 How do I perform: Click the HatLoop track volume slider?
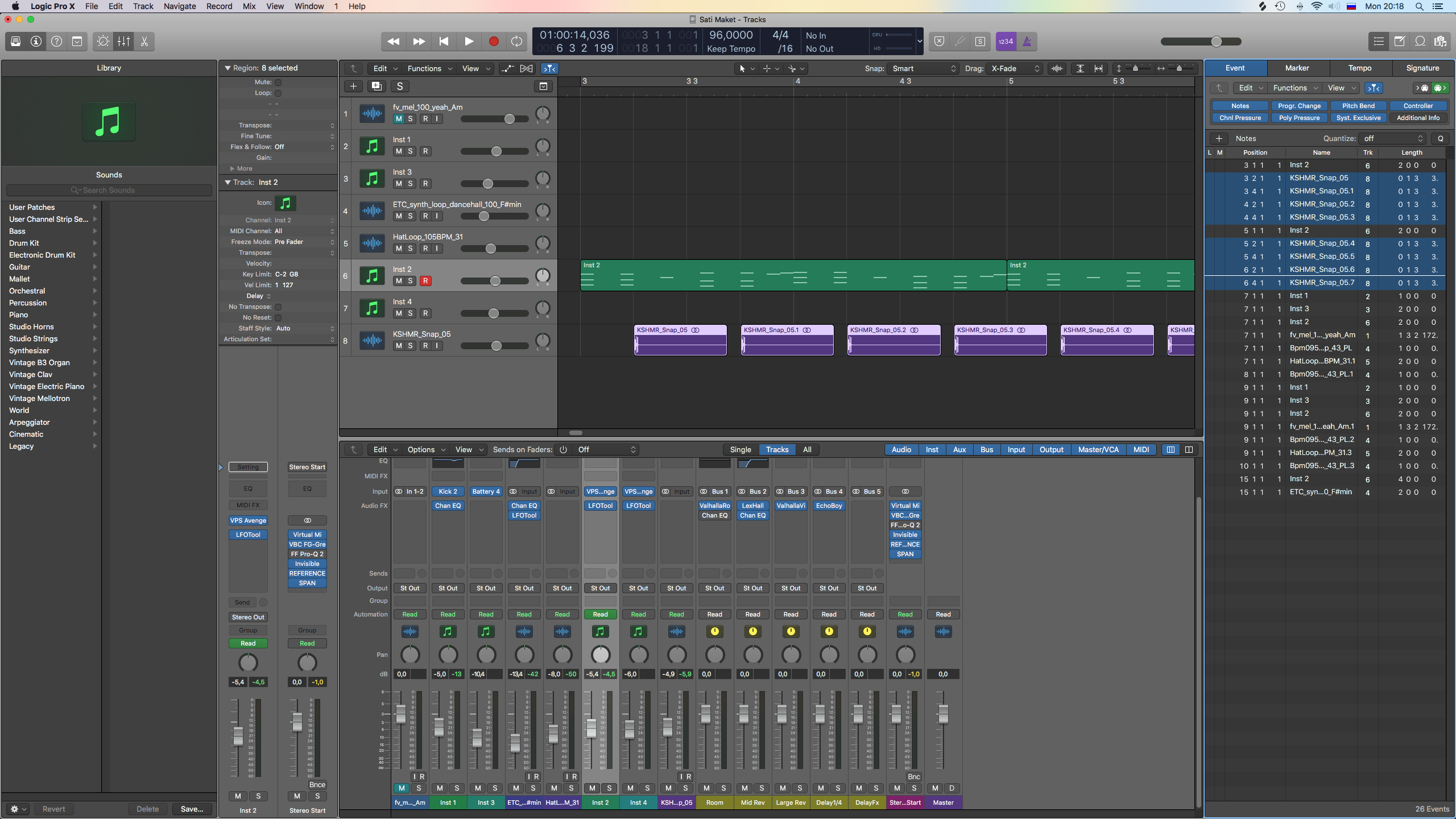click(490, 249)
